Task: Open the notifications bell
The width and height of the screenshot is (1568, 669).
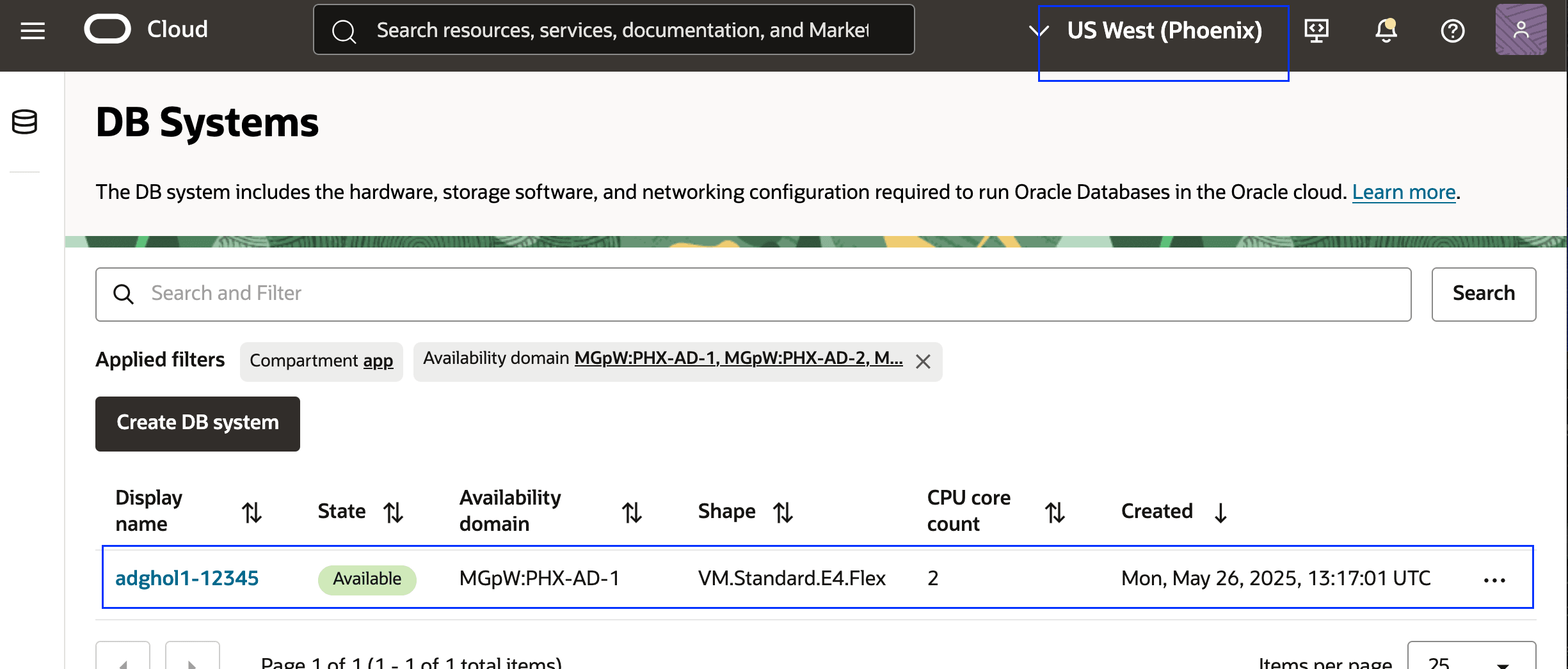Action: point(1386,30)
